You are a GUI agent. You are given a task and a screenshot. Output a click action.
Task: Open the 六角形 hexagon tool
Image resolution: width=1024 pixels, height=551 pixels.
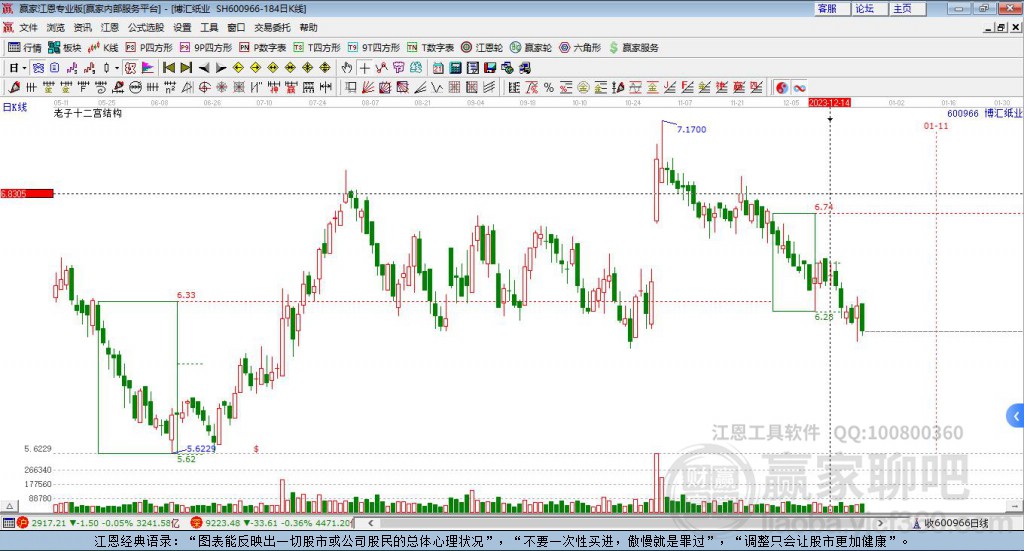point(580,48)
